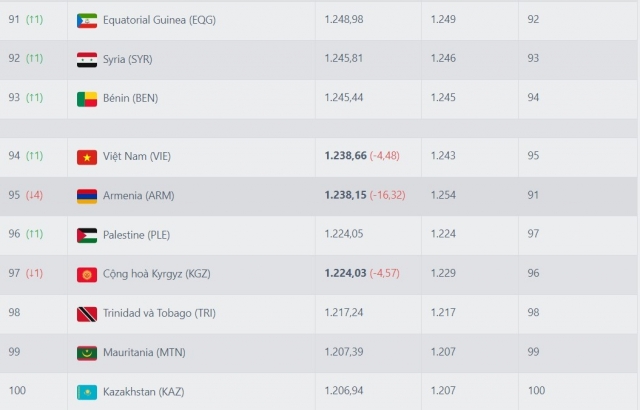Click the Việt Nam flag icon
The height and width of the screenshot is (410, 640).
pos(87,157)
